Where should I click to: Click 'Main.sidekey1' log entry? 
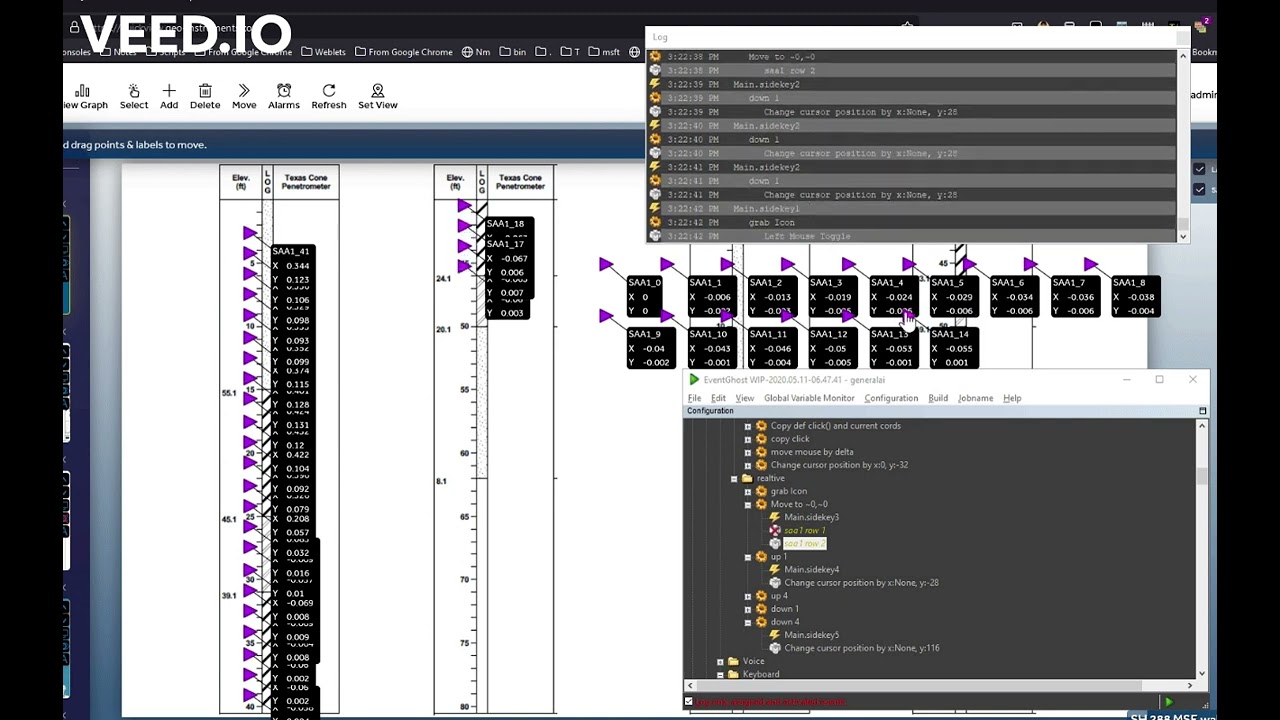tap(766, 209)
